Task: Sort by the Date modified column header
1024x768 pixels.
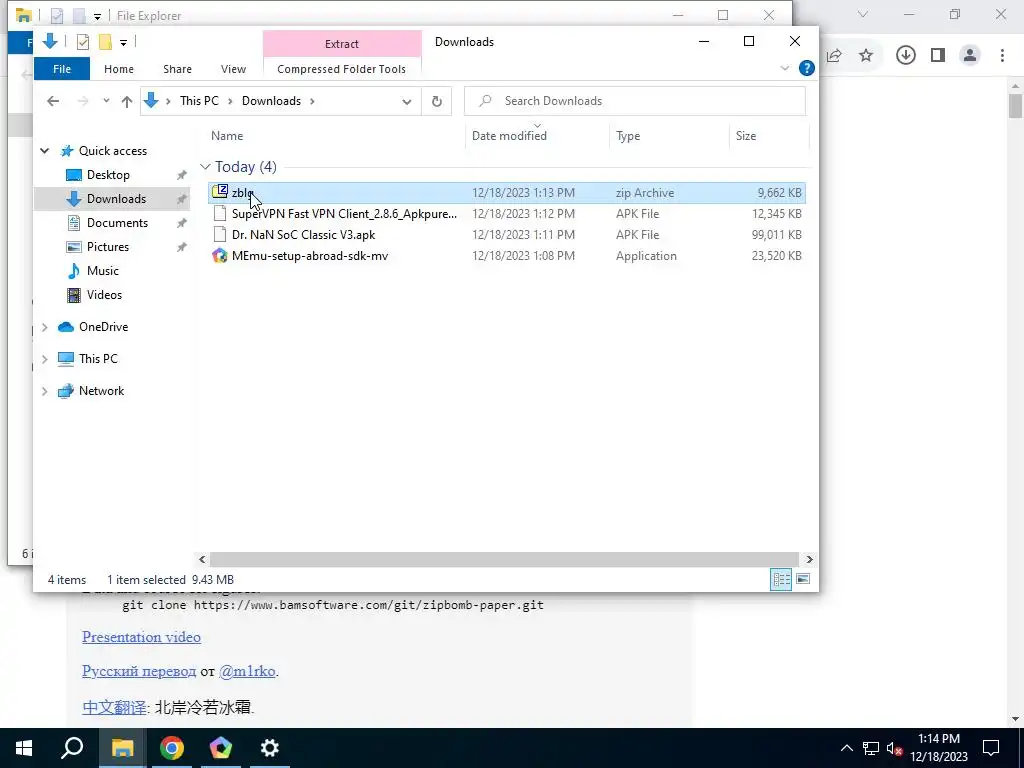Action: tap(509, 136)
